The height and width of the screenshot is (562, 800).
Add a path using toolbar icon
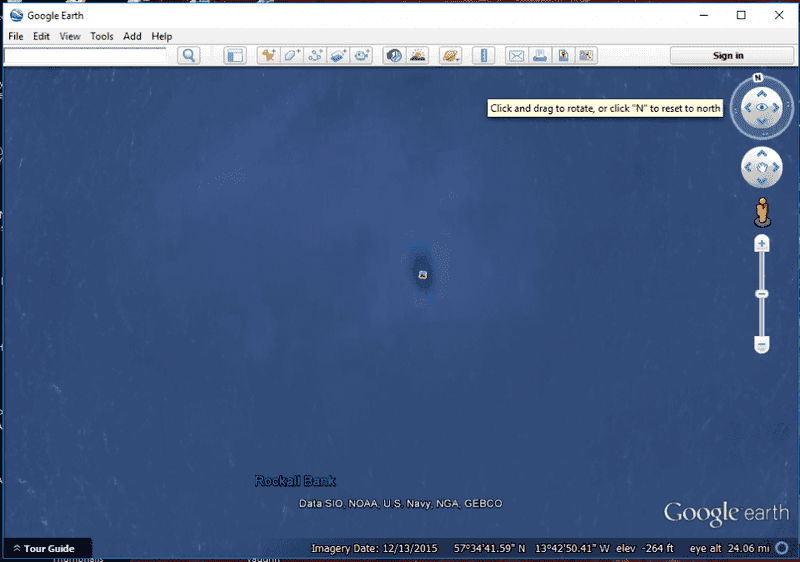click(315, 55)
